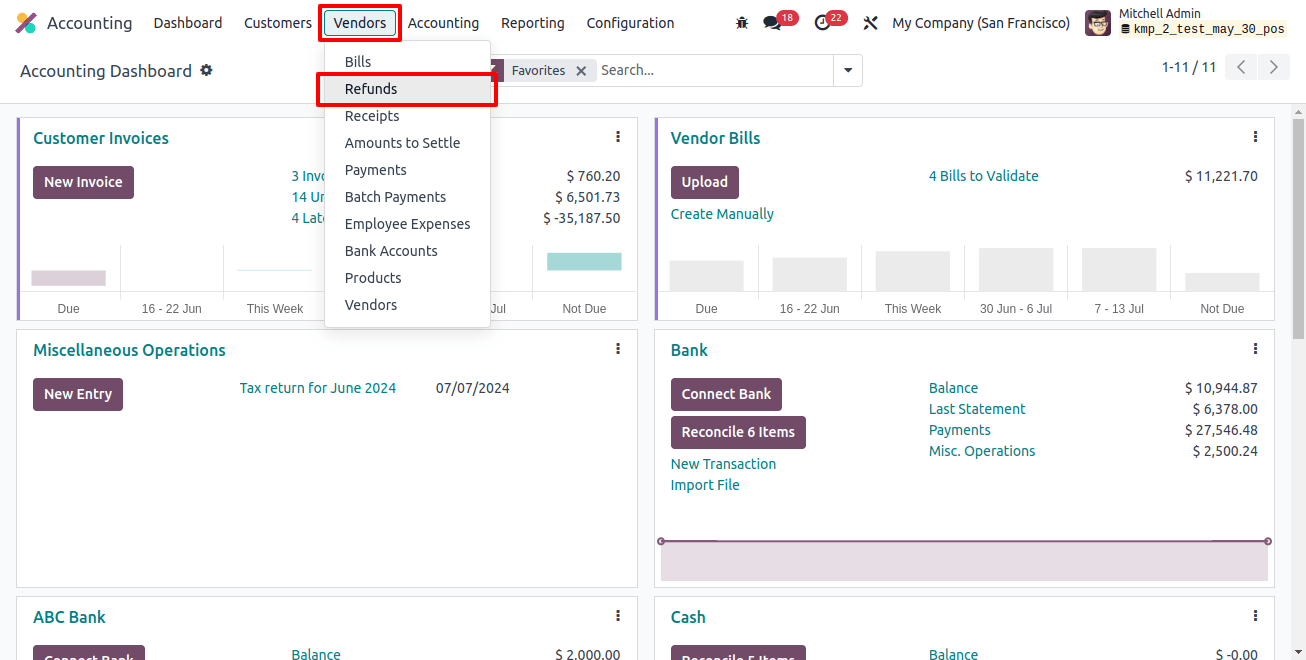Select Receipts from the Vendors menu

[407, 116]
